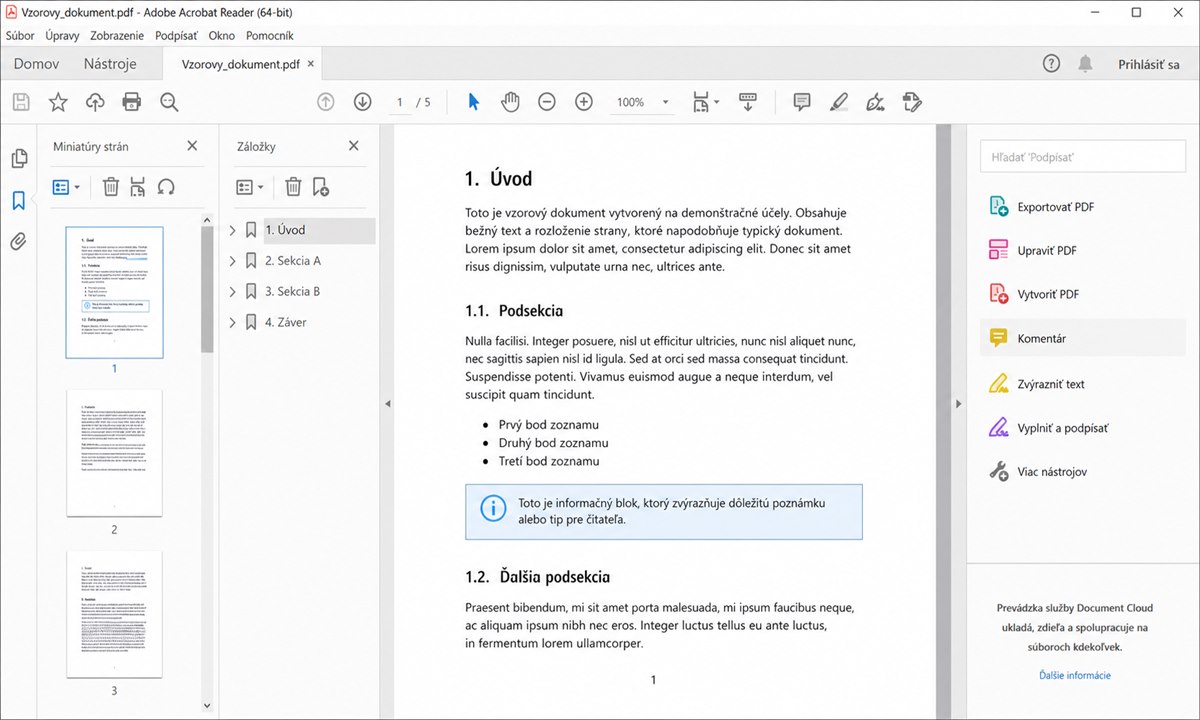Close the Miniatúry strán panel
Screen dimensions: 1200x720
point(192,146)
